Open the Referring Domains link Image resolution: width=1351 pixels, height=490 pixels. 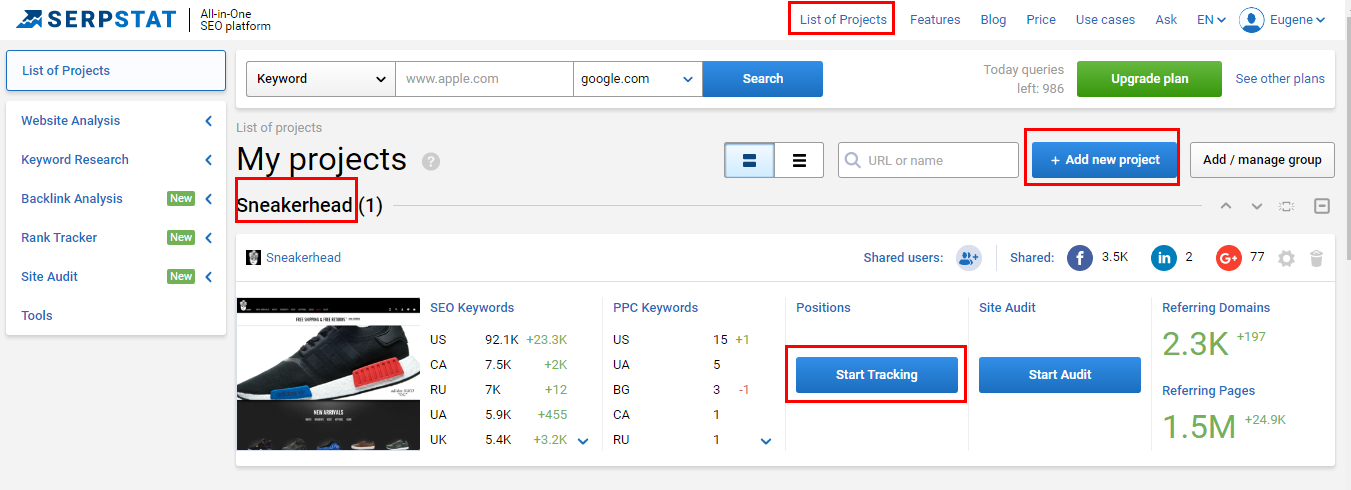[1216, 308]
